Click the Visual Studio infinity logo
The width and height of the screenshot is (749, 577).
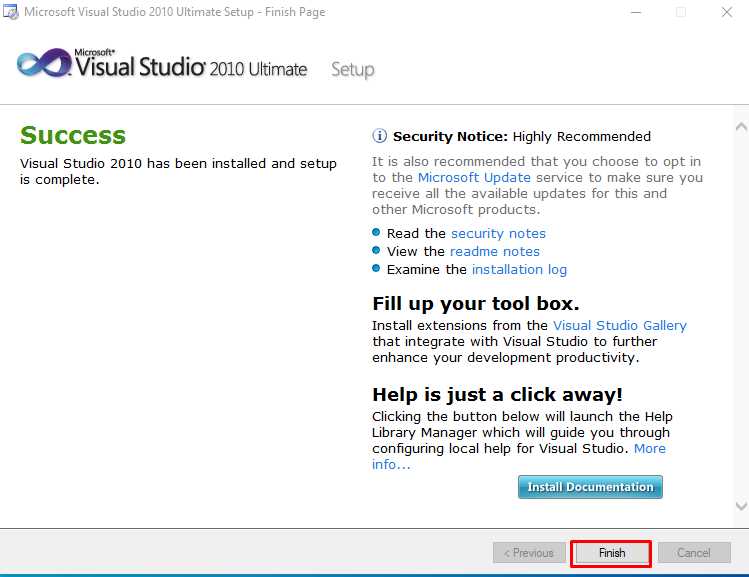click(x=44, y=63)
